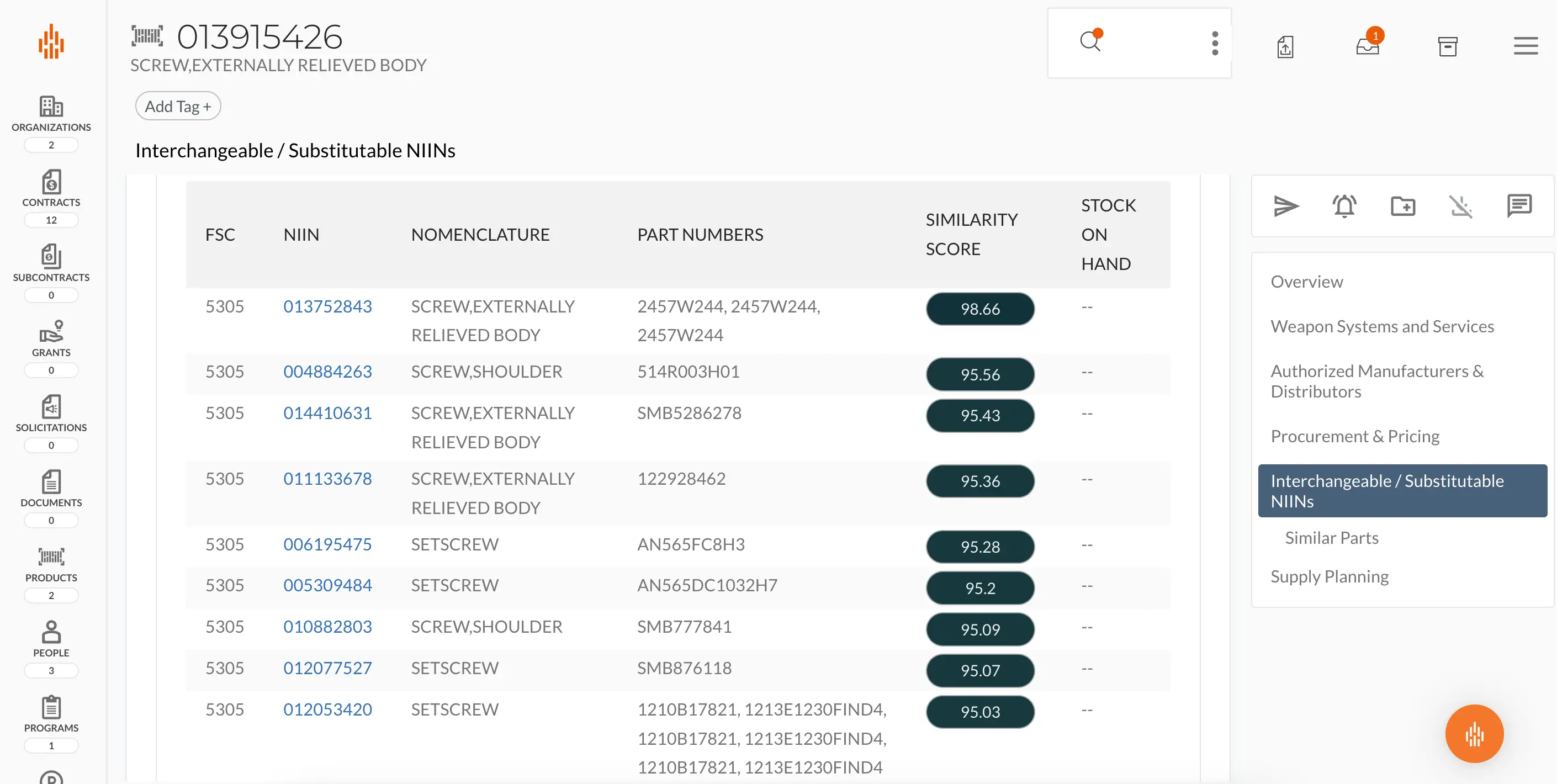Open the hamburger menu top right
Screen dimensions: 1557x784
click(1526, 46)
